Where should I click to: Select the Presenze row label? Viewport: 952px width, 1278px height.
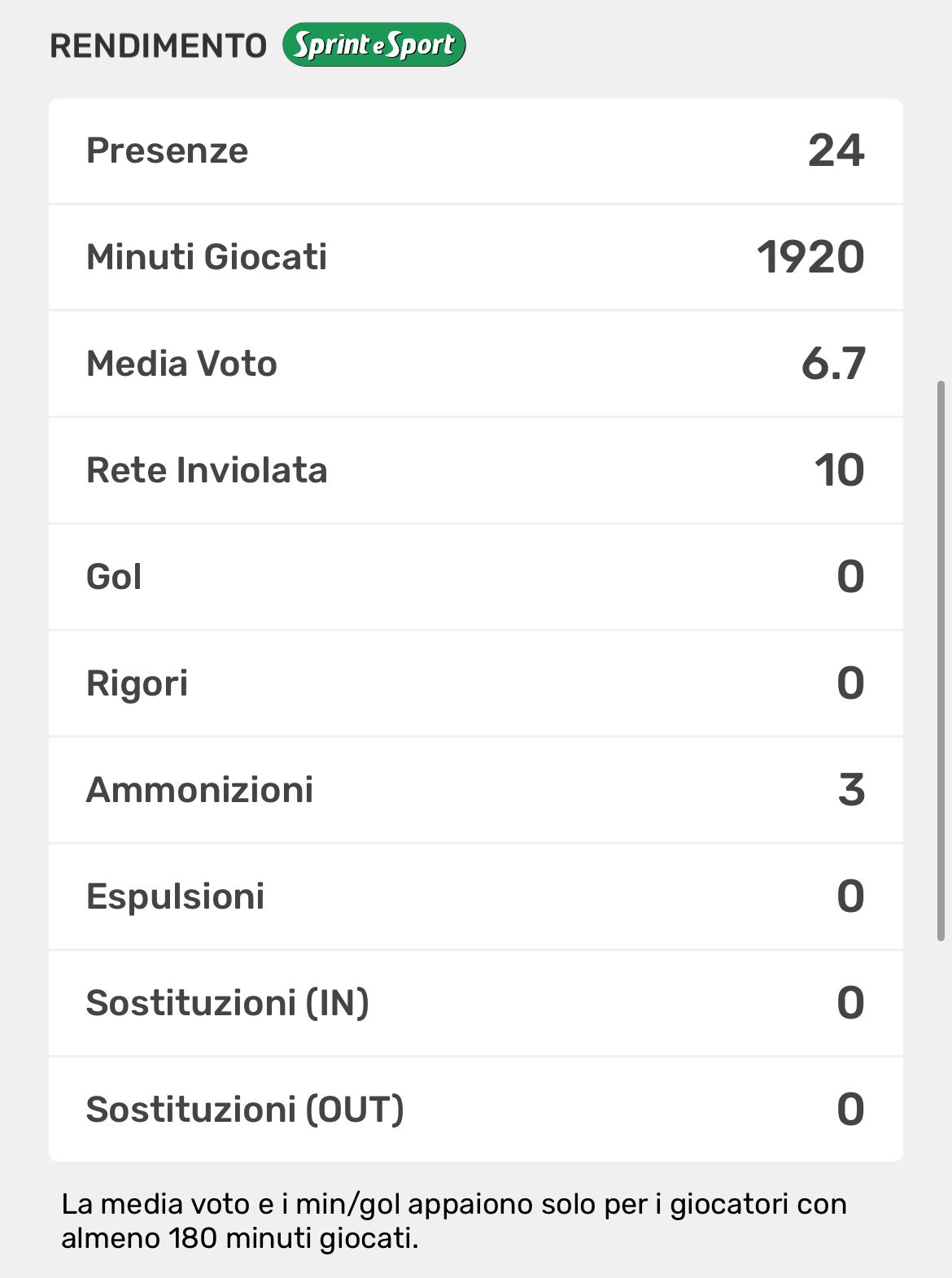[x=167, y=150]
